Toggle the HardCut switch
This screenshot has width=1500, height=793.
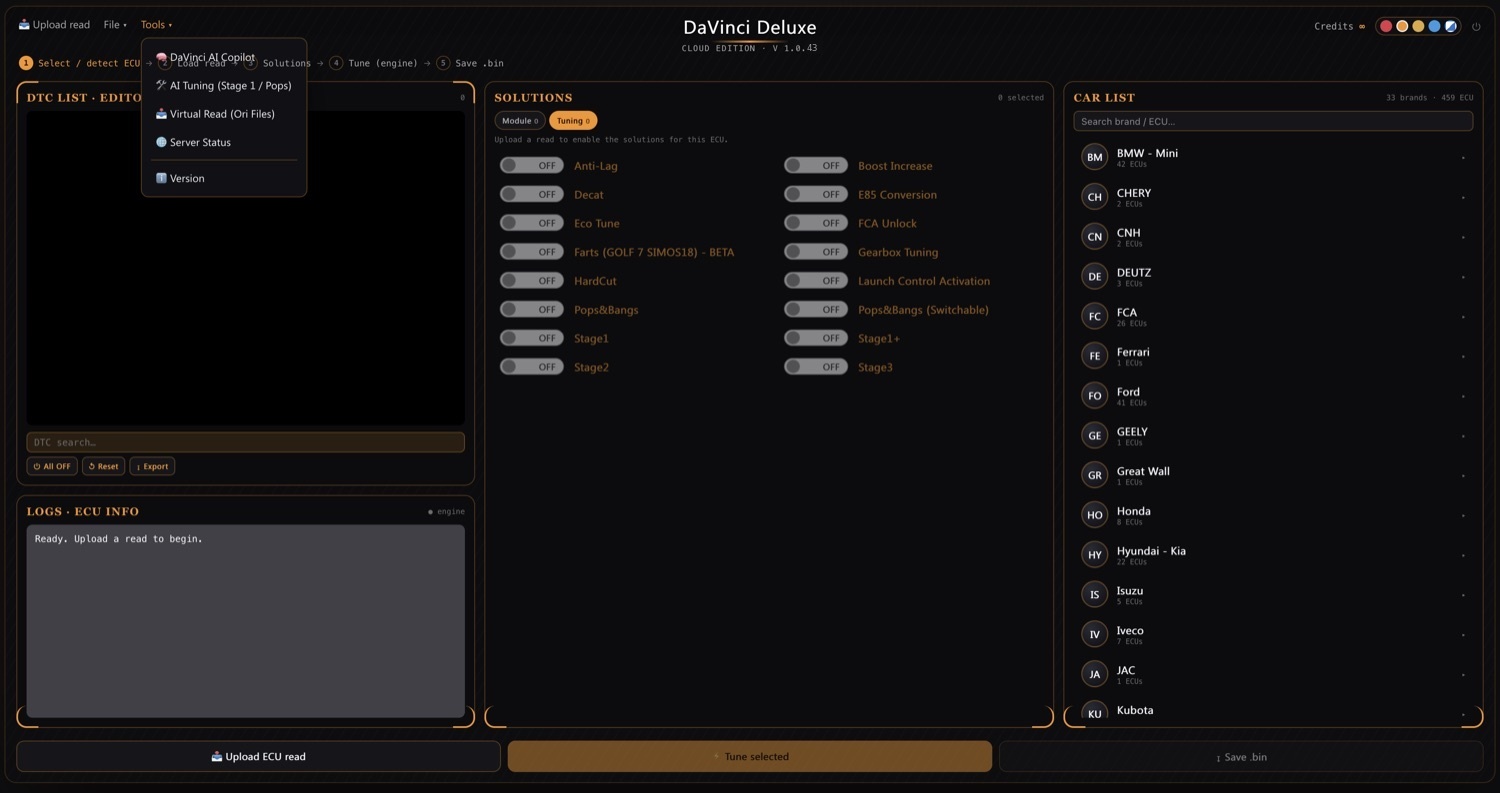(532, 281)
